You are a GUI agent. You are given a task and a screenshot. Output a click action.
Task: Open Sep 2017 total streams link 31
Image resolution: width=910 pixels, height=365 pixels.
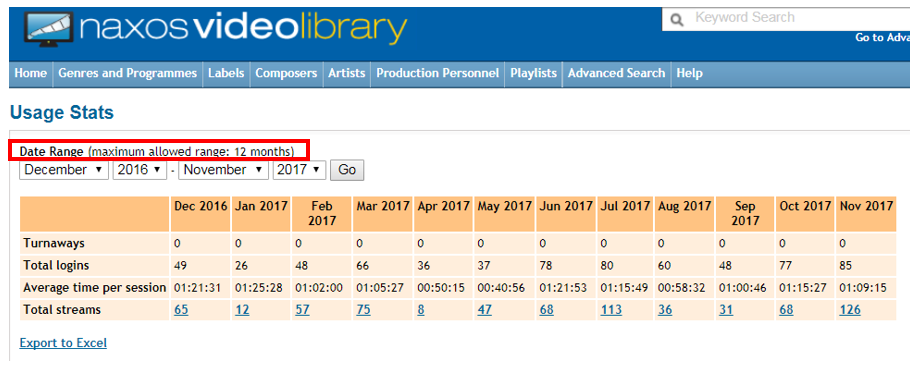point(726,310)
